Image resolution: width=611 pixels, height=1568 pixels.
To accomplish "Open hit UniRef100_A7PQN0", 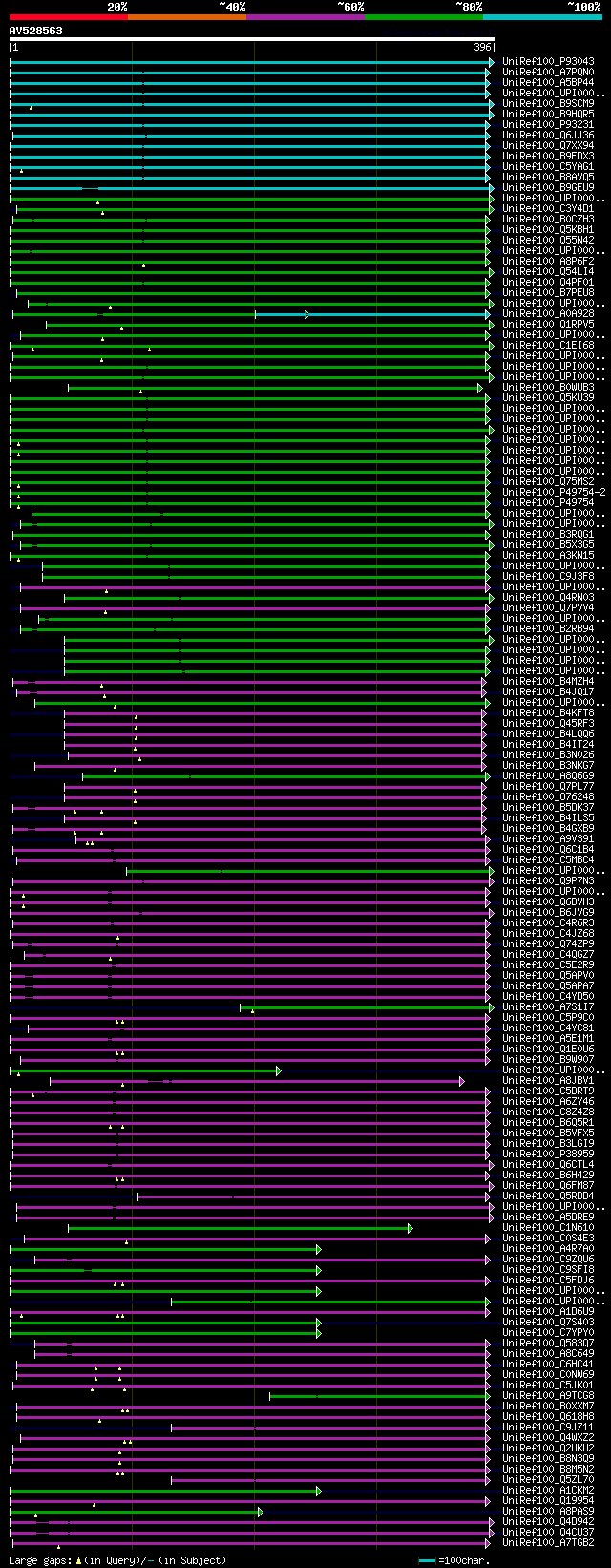I will click(548, 73).
